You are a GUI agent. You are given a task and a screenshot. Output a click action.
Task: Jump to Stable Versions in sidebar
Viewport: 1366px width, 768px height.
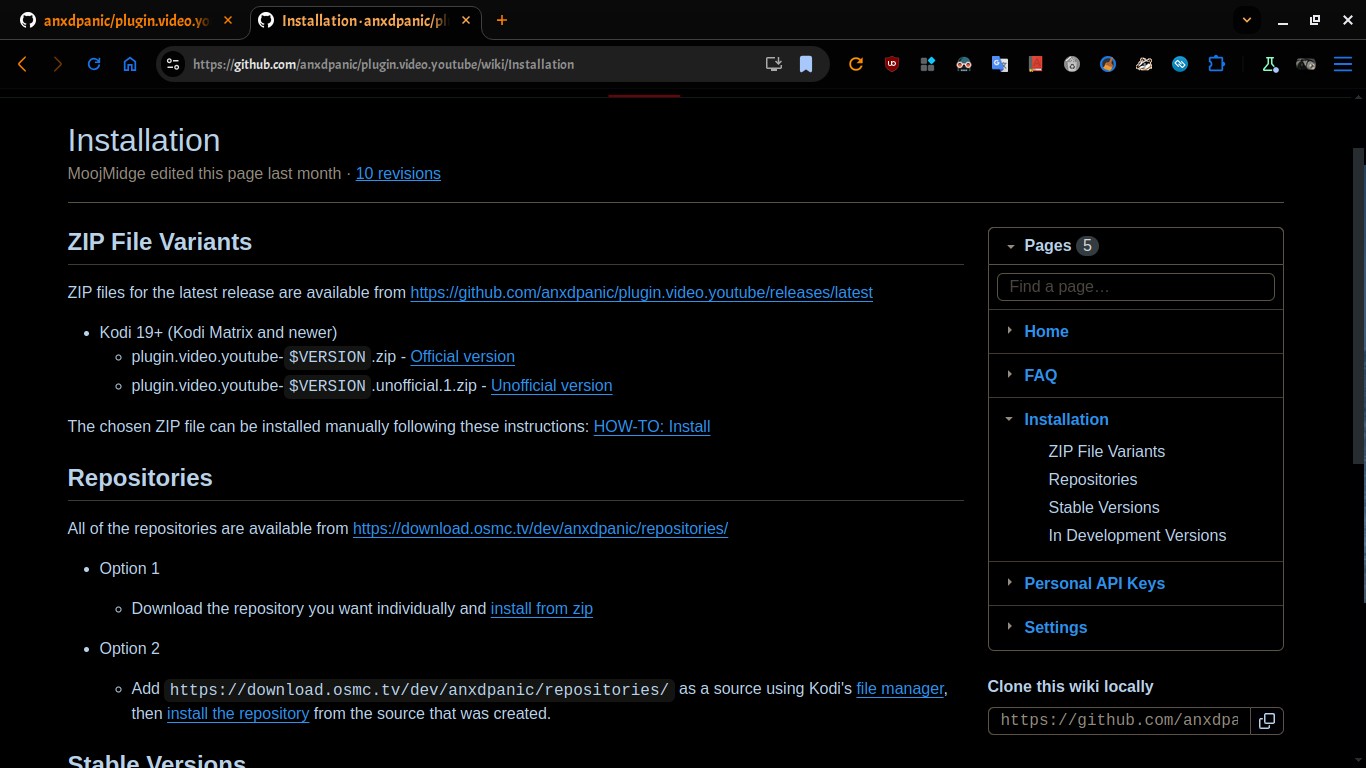coord(1104,507)
